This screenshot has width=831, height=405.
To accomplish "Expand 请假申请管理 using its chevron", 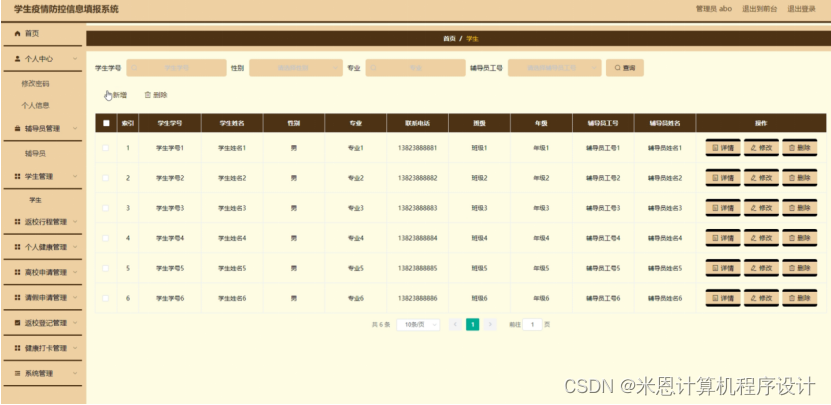I will click(x=75, y=298).
